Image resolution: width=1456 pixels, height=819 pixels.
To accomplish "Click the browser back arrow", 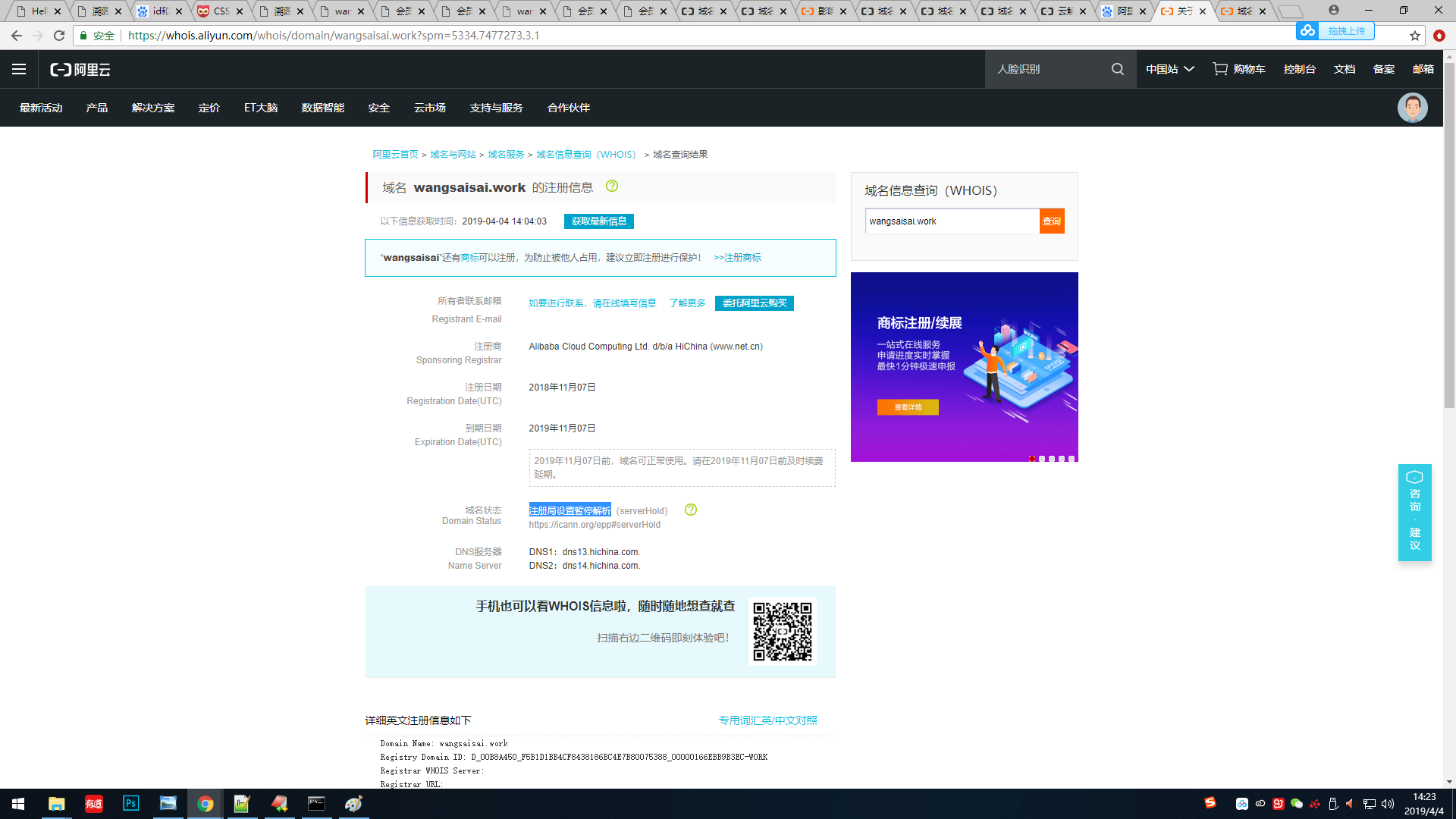I will [x=17, y=36].
